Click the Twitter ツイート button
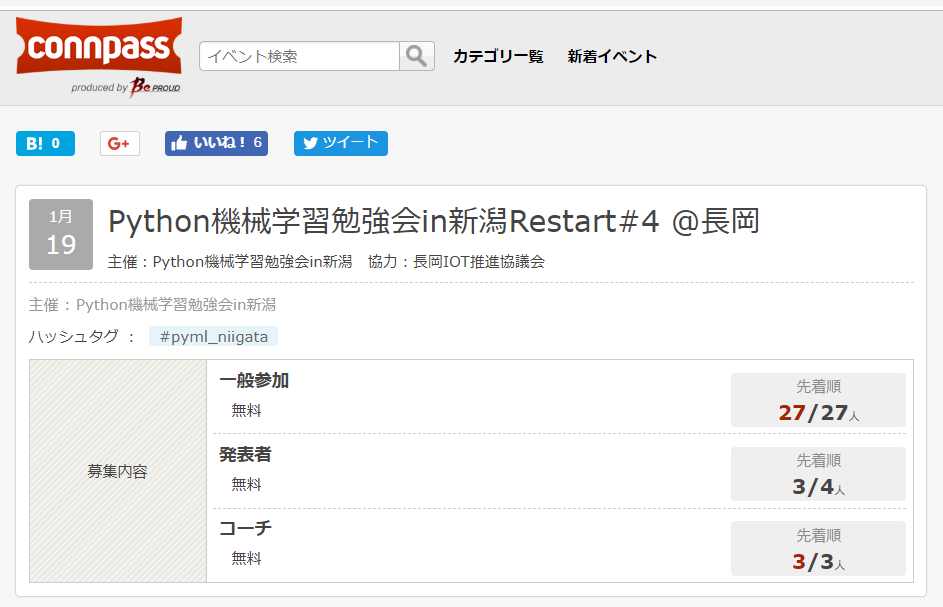Image resolution: width=943 pixels, height=607 pixels. 340,143
